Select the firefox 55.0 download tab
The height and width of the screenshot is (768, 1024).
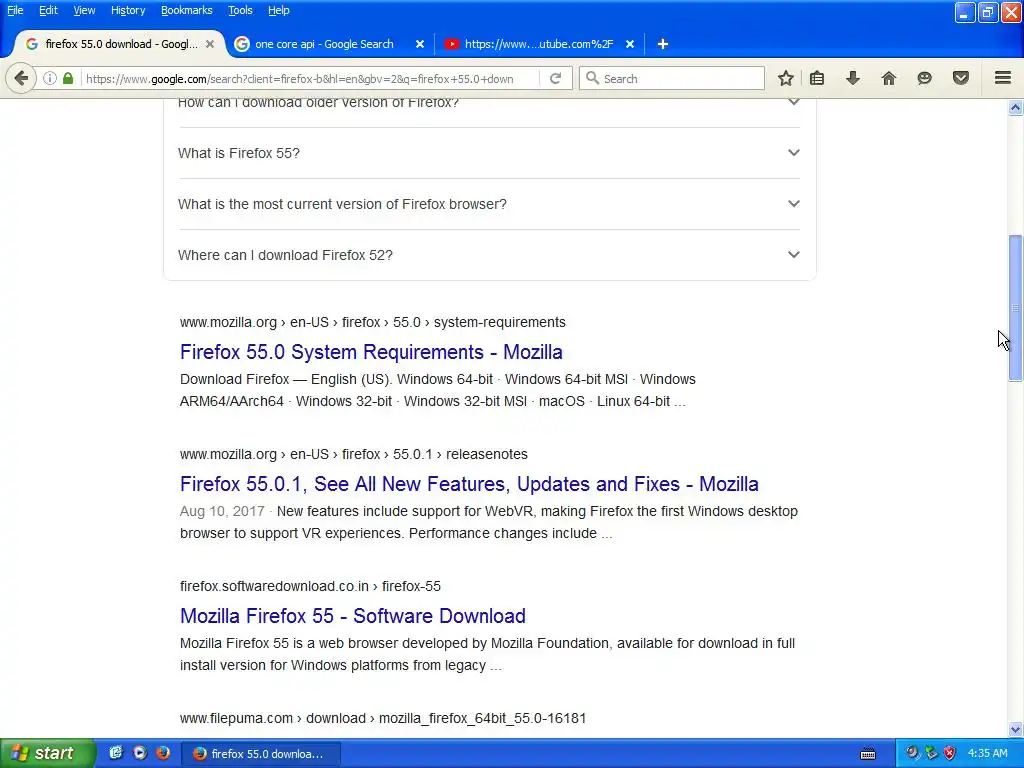(x=120, y=44)
